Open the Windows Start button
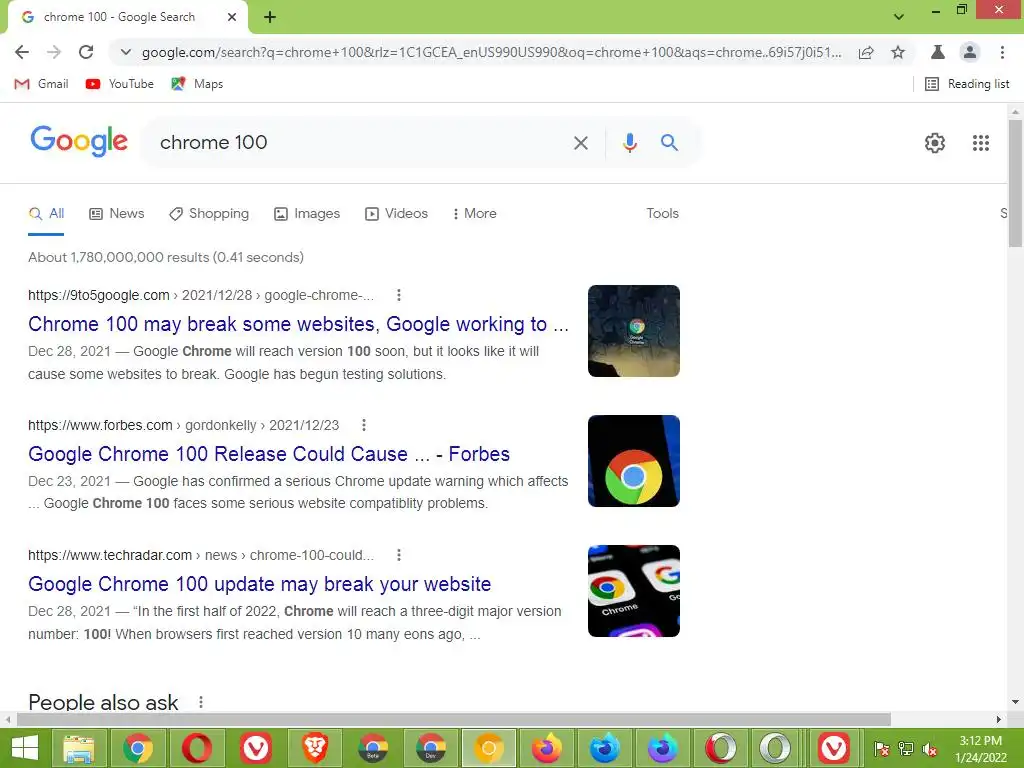The height and width of the screenshot is (768, 1024). 24,748
